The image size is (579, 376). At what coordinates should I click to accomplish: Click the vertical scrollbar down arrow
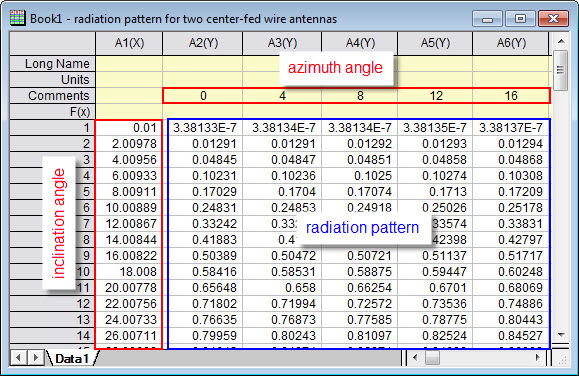(x=561, y=335)
